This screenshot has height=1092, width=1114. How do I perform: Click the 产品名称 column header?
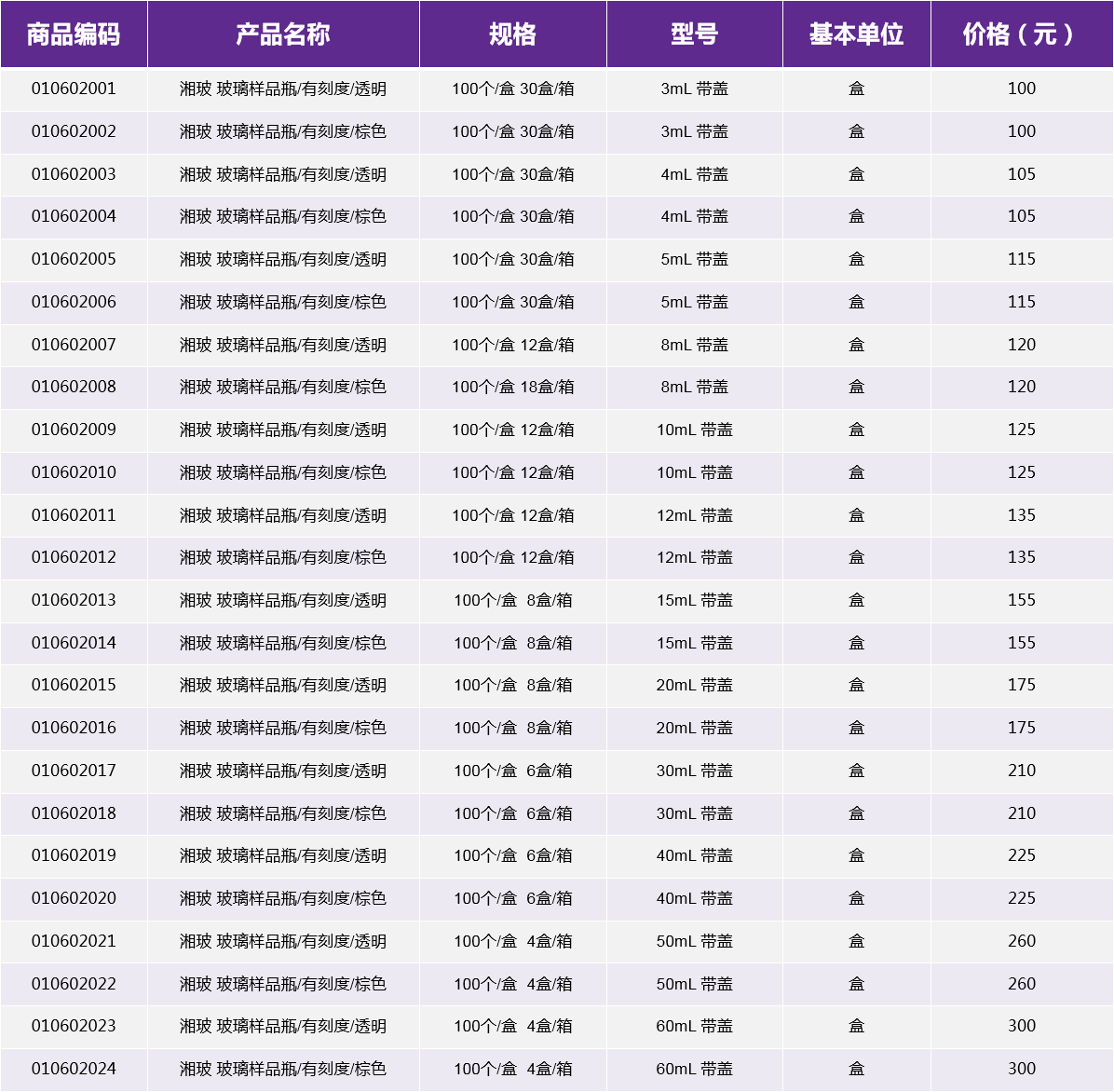(283, 34)
